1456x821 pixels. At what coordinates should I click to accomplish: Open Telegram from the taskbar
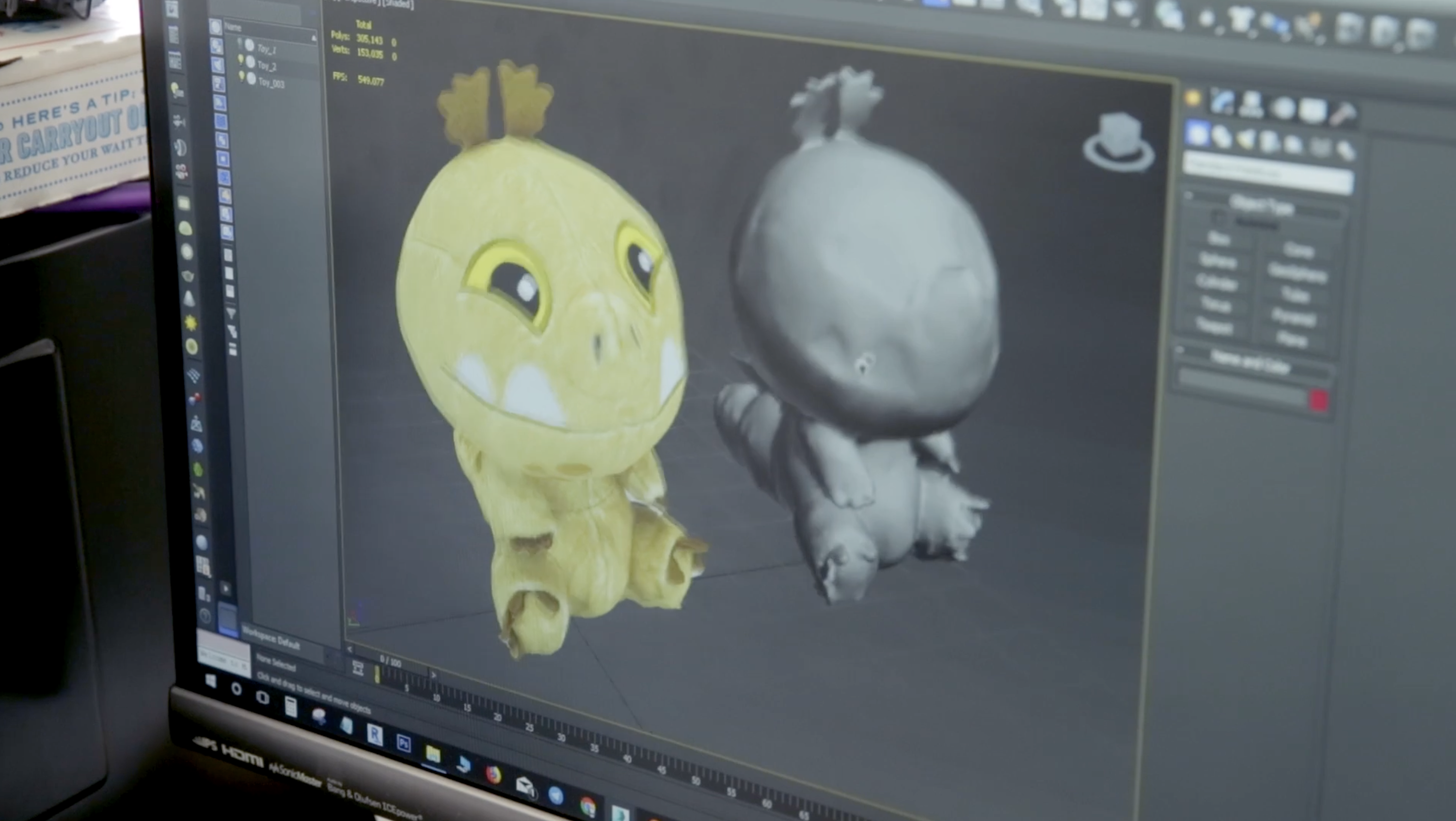coord(556,796)
